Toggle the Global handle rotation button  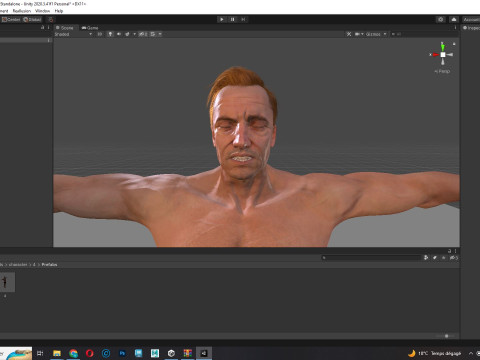pyautogui.click(x=32, y=20)
